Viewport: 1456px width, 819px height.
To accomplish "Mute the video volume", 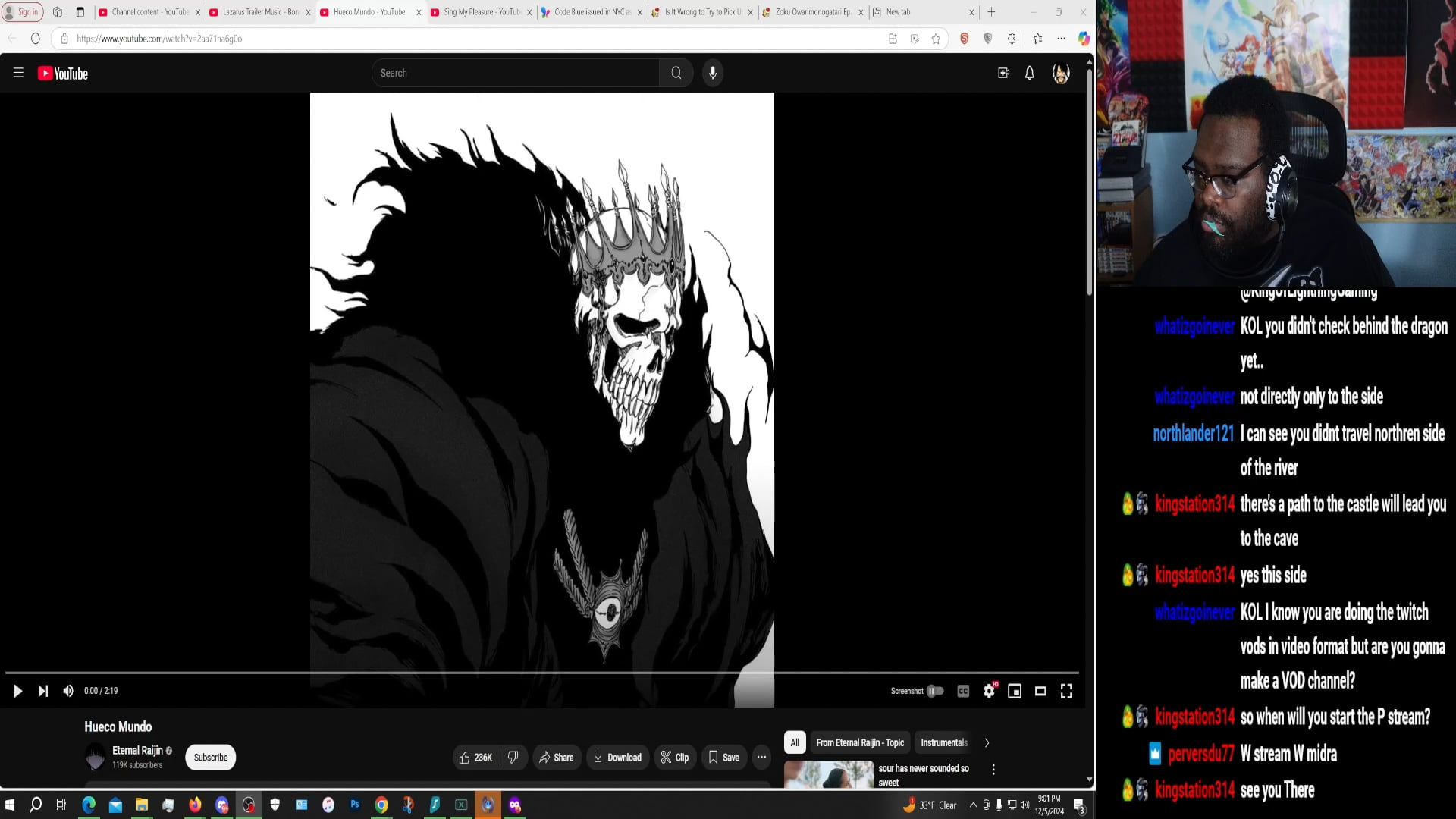I will pyautogui.click(x=68, y=691).
